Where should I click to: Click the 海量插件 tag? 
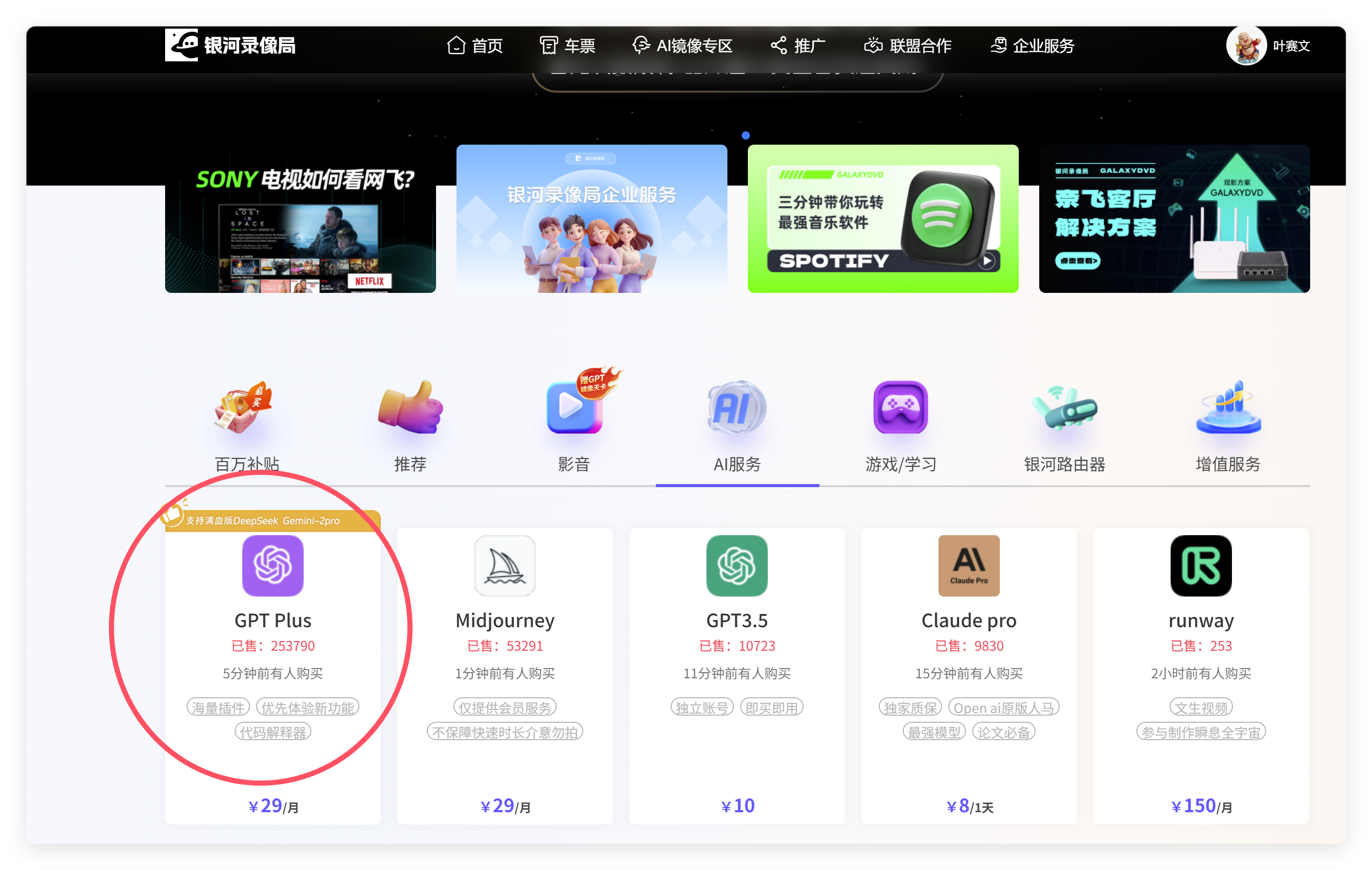[x=218, y=707]
